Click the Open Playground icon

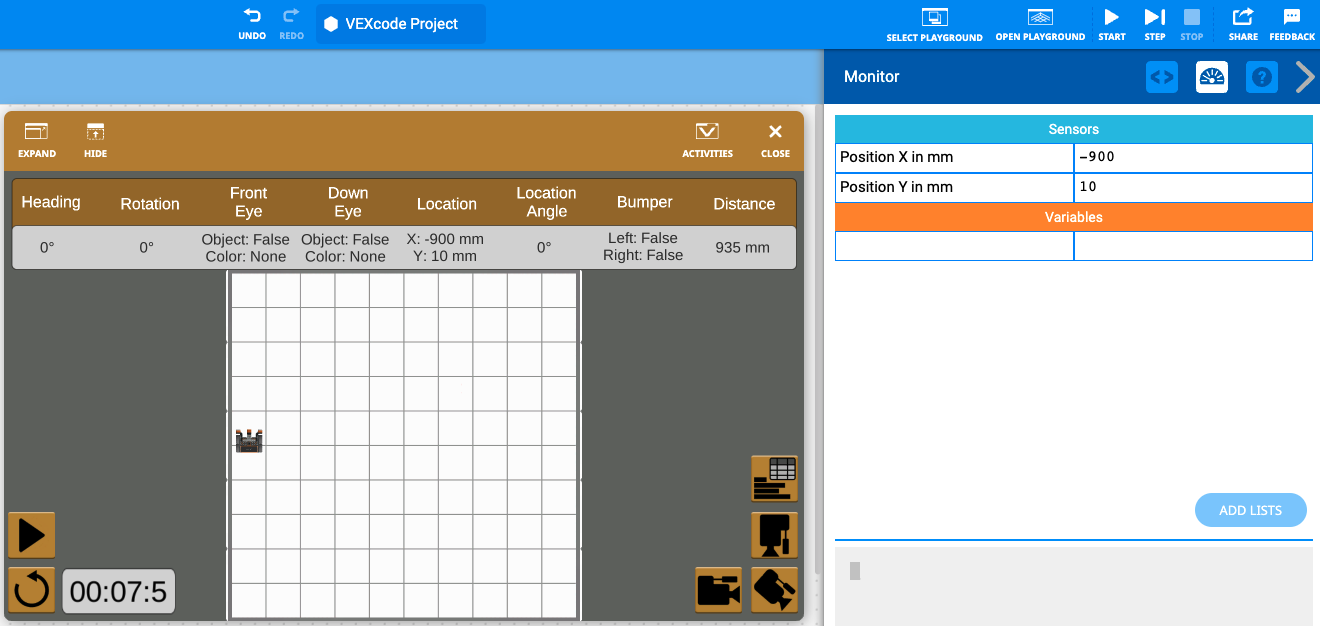click(1040, 17)
